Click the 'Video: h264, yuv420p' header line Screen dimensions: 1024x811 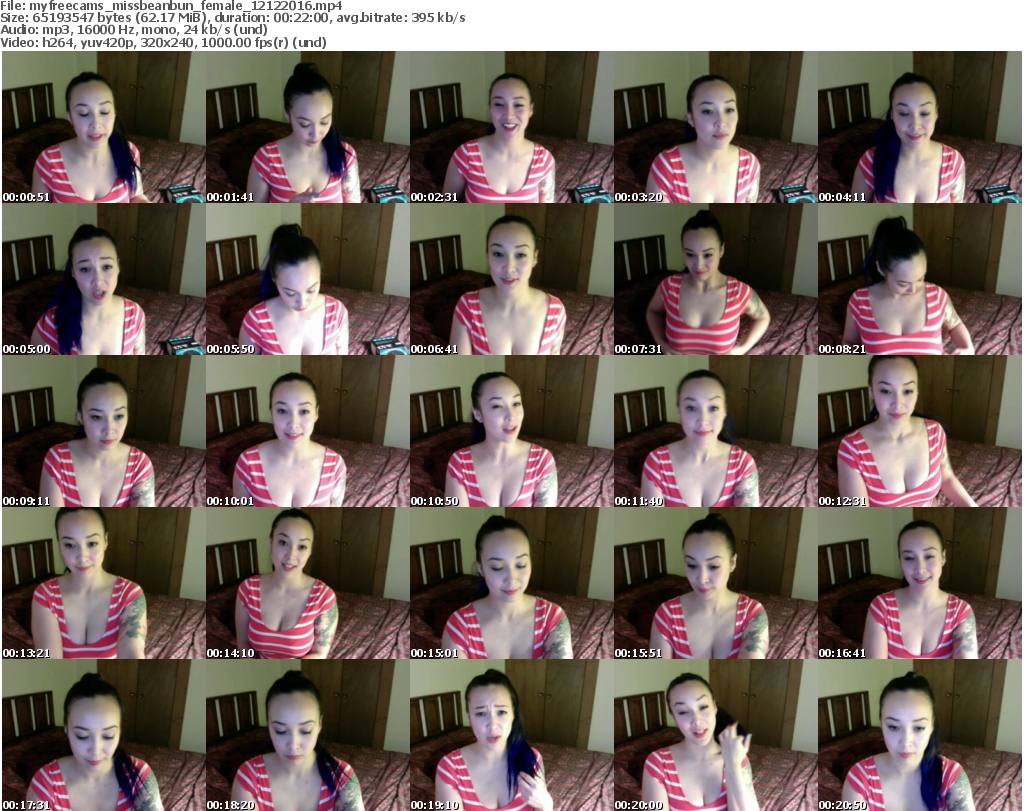(x=163, y=42)
